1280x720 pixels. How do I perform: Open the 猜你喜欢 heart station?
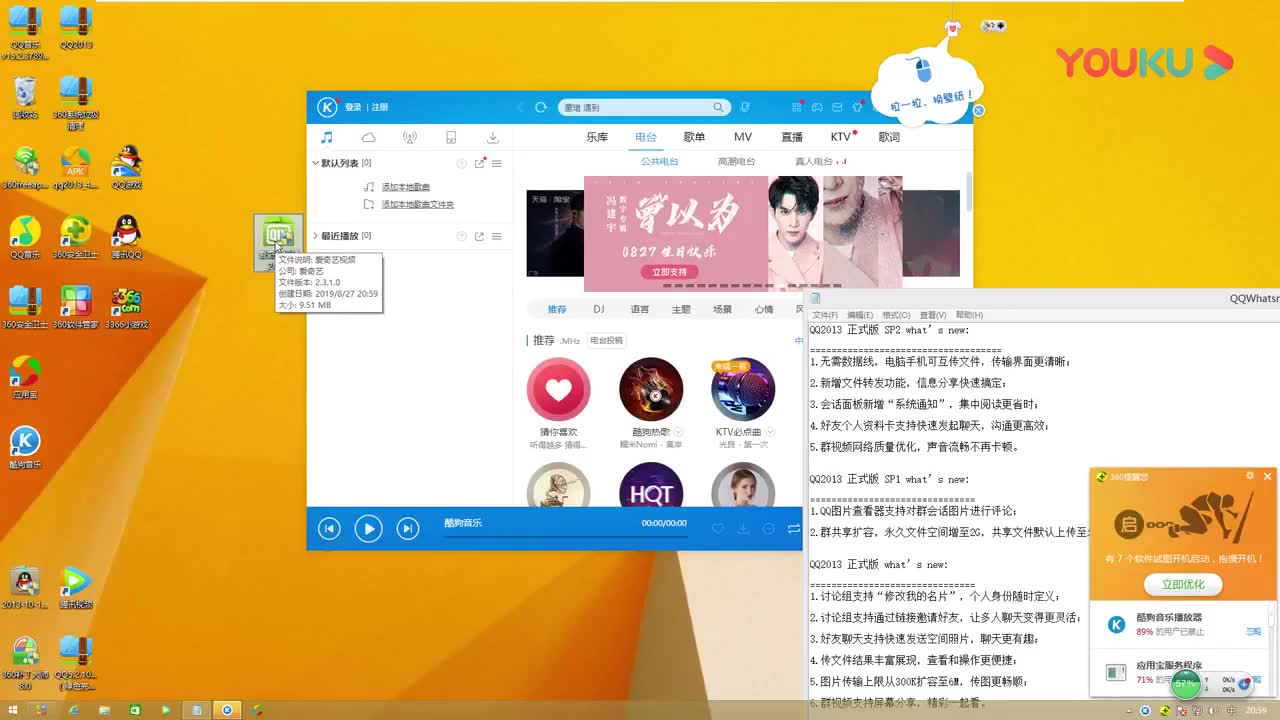click(x=559, y=389)
